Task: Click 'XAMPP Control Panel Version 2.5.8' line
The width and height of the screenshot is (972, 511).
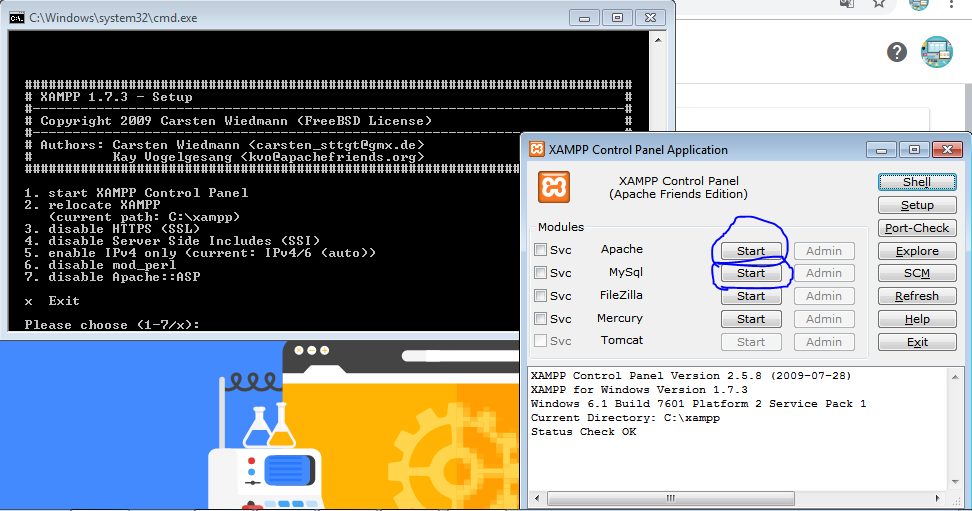Action: 691,375
